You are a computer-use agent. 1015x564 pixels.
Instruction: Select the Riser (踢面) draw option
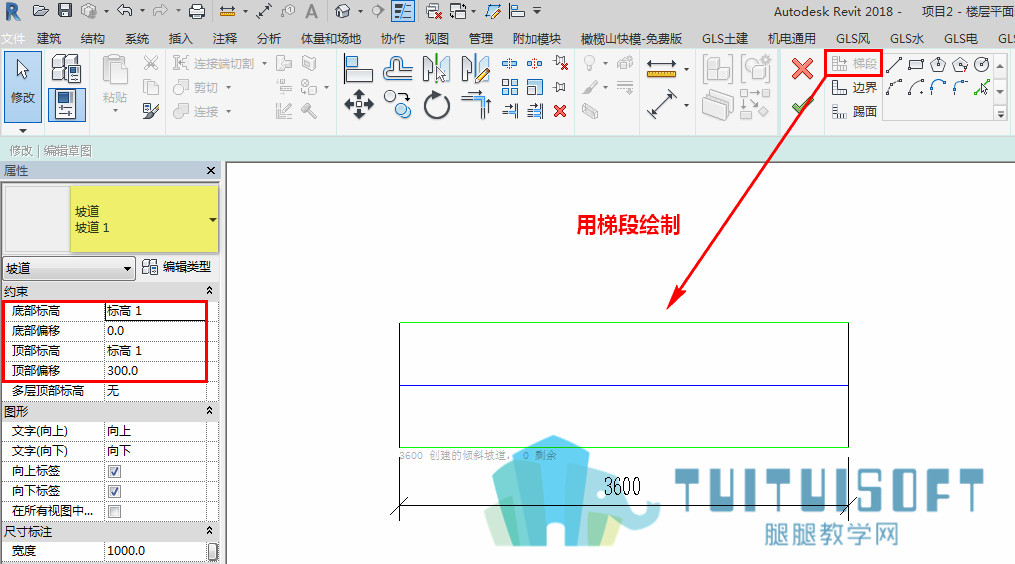854,112
